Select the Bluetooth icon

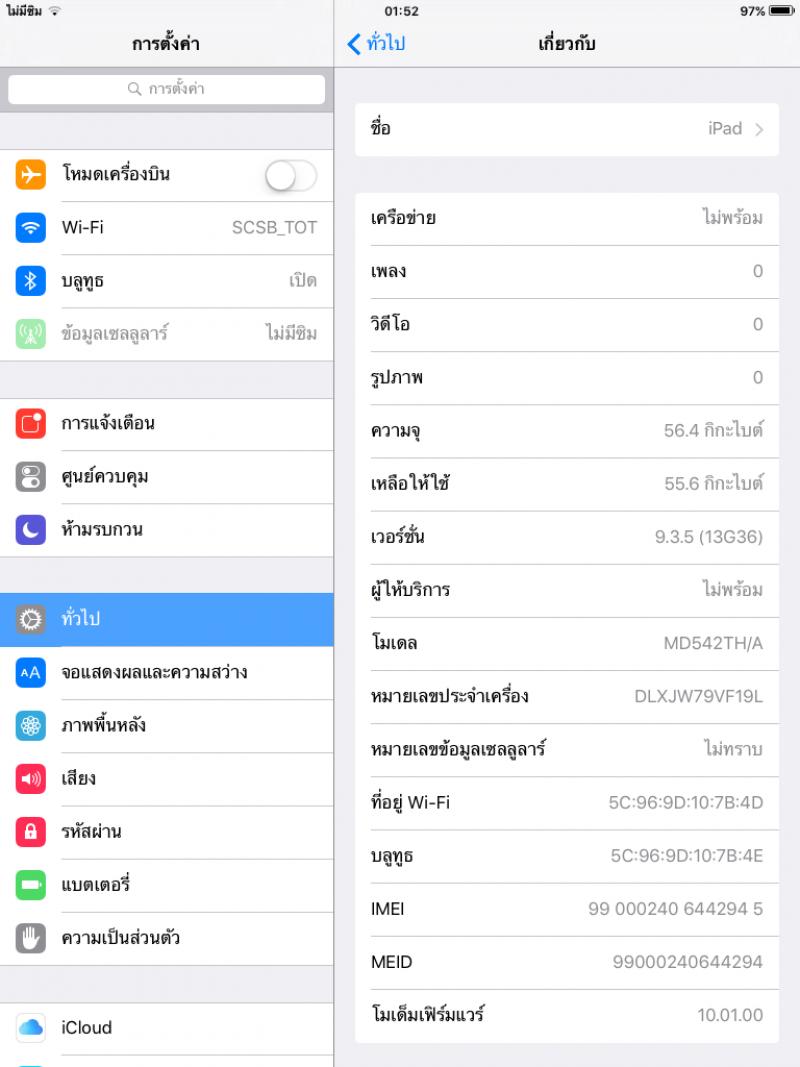click(31, 280)
